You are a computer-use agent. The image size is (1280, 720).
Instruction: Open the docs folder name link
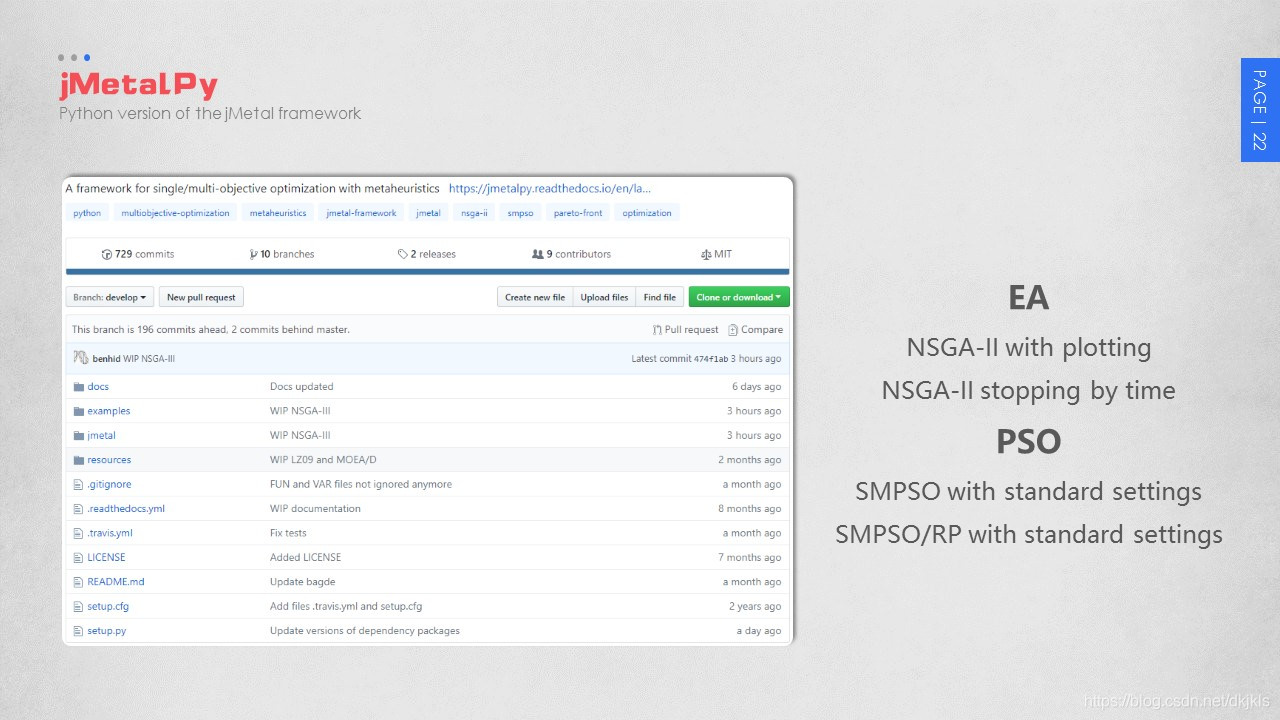(x=98, y=387)
